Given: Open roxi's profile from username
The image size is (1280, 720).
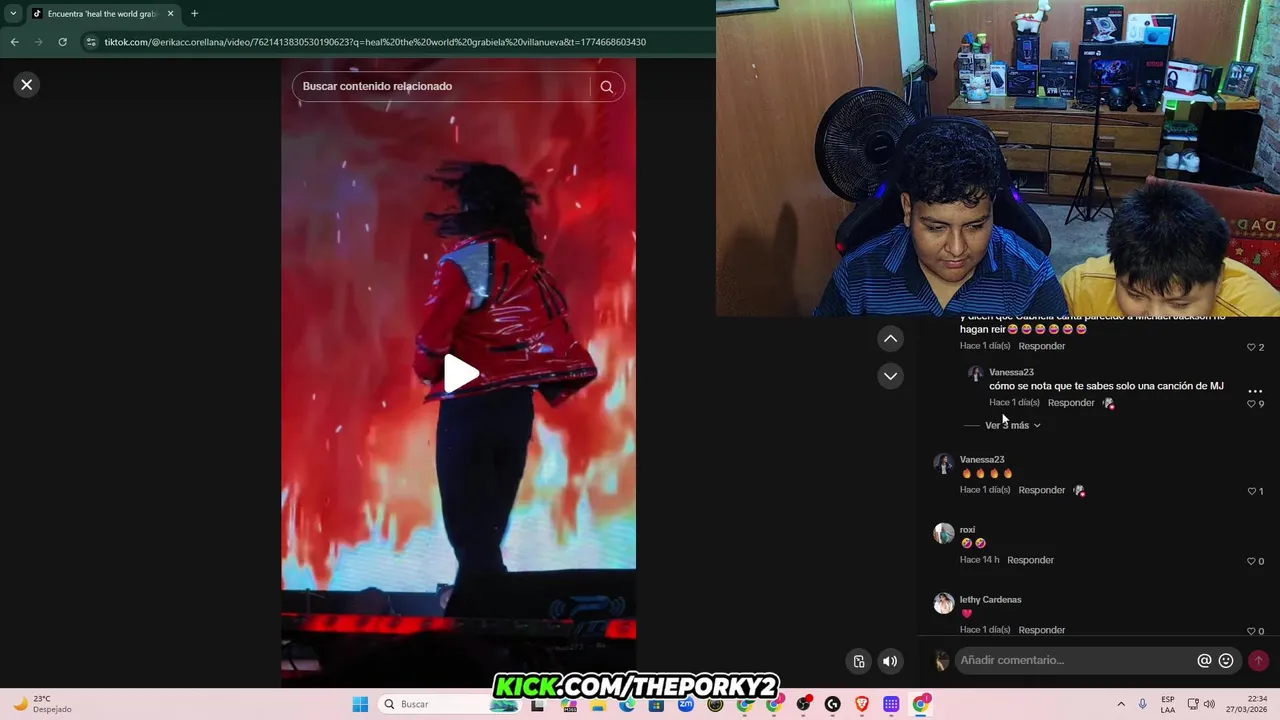Looking at the screenshot, I should 967,530.
